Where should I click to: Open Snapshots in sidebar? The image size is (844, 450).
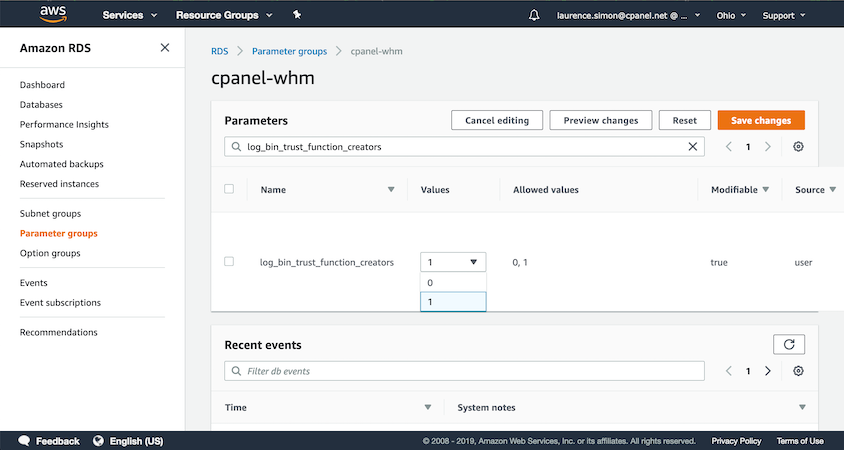click(41, 144)
